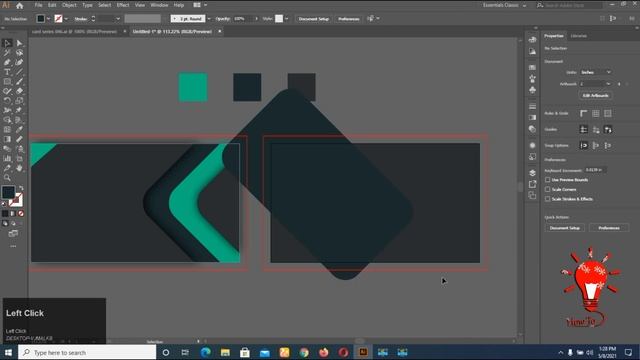640x360 pixels.
Task: Click the Illustrator Home icon
Action: click(x=19, y=6)
